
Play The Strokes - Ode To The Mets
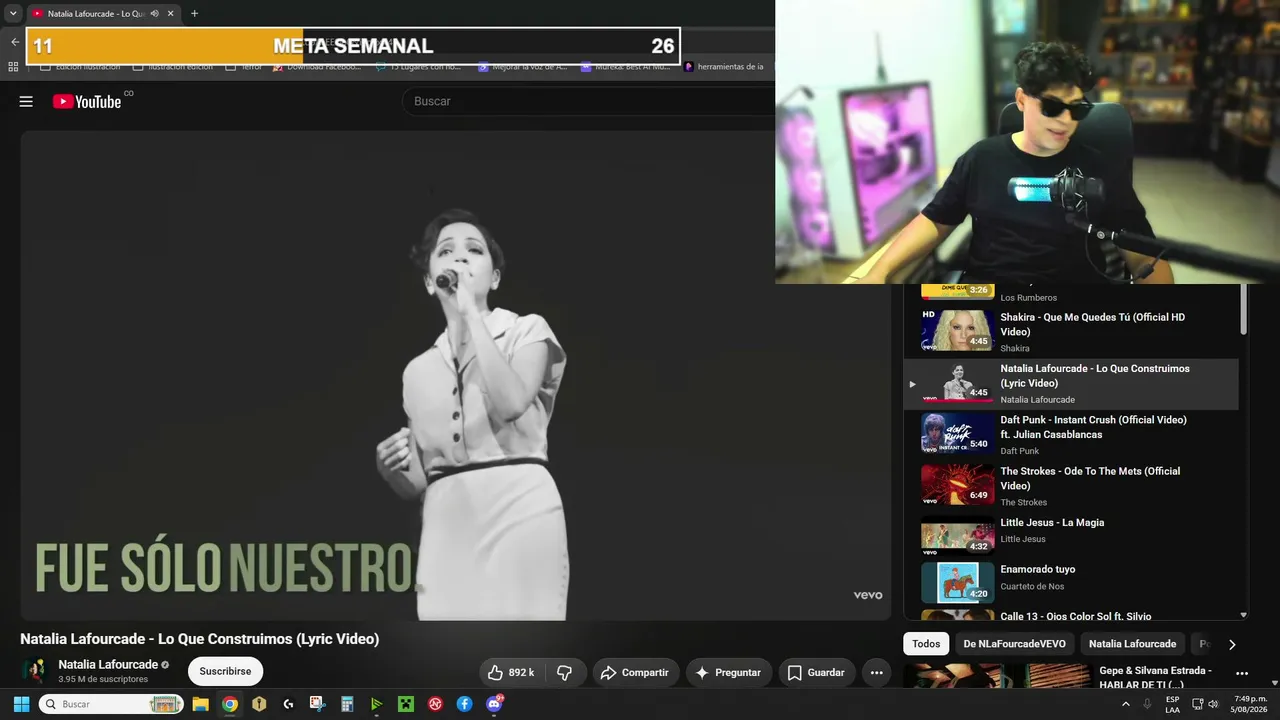coord(1071,486)
